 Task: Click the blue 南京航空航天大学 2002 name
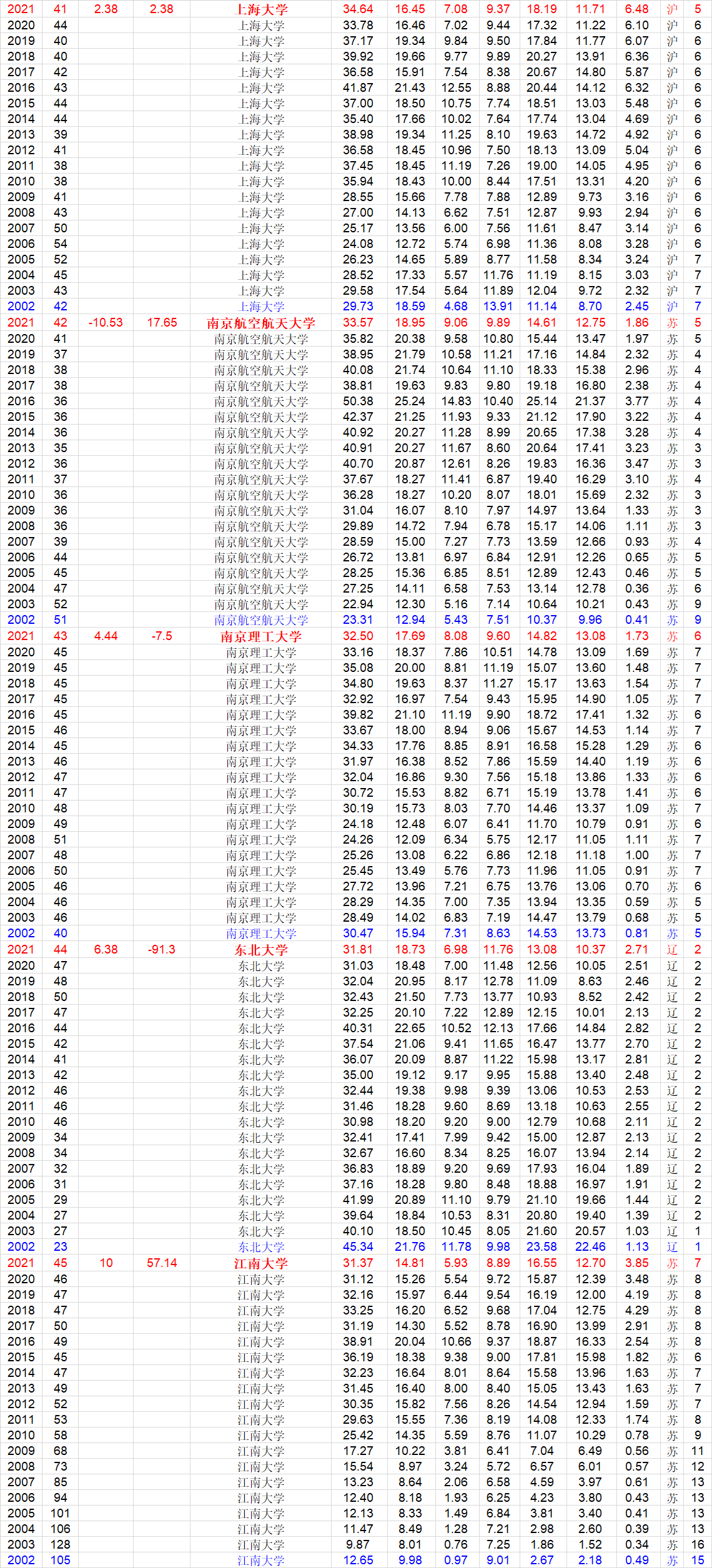coord(261,620)
